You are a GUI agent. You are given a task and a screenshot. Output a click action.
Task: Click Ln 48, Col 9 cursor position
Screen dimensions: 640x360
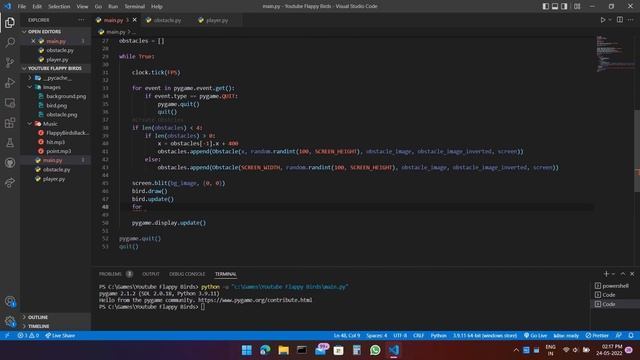point(347,336)
